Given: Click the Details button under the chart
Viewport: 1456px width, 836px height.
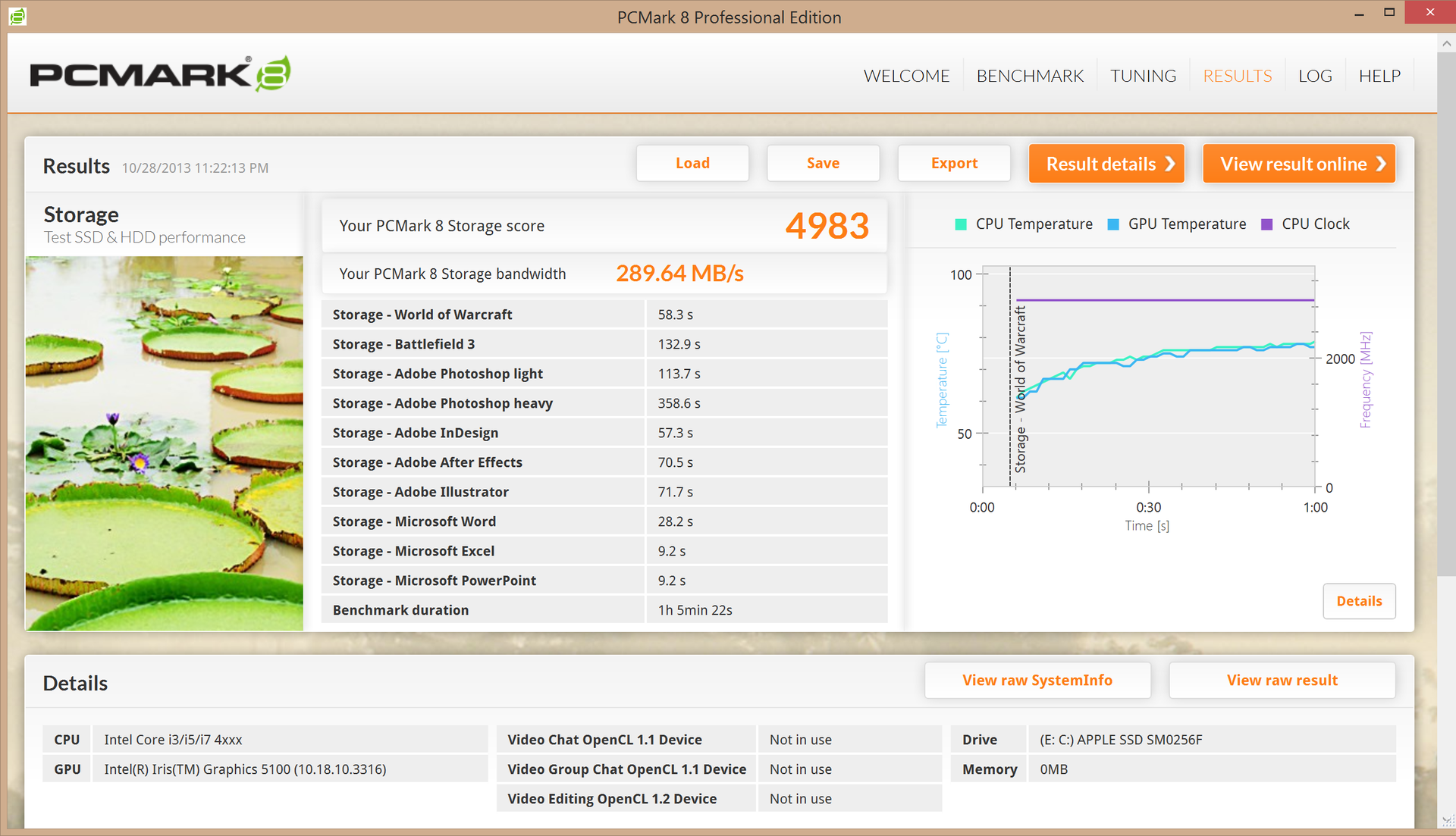Looking at the screenshot, I should [1359, 601].
